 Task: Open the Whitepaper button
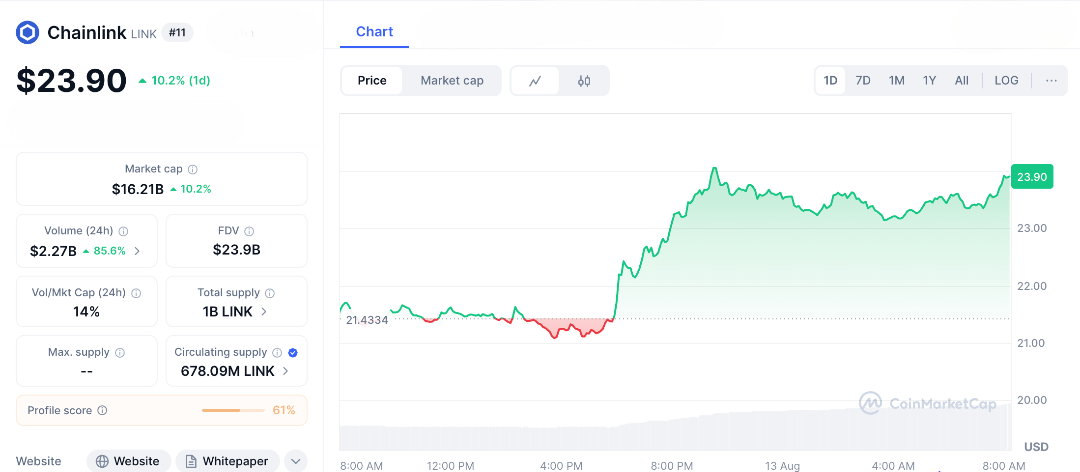click(227, 461)
